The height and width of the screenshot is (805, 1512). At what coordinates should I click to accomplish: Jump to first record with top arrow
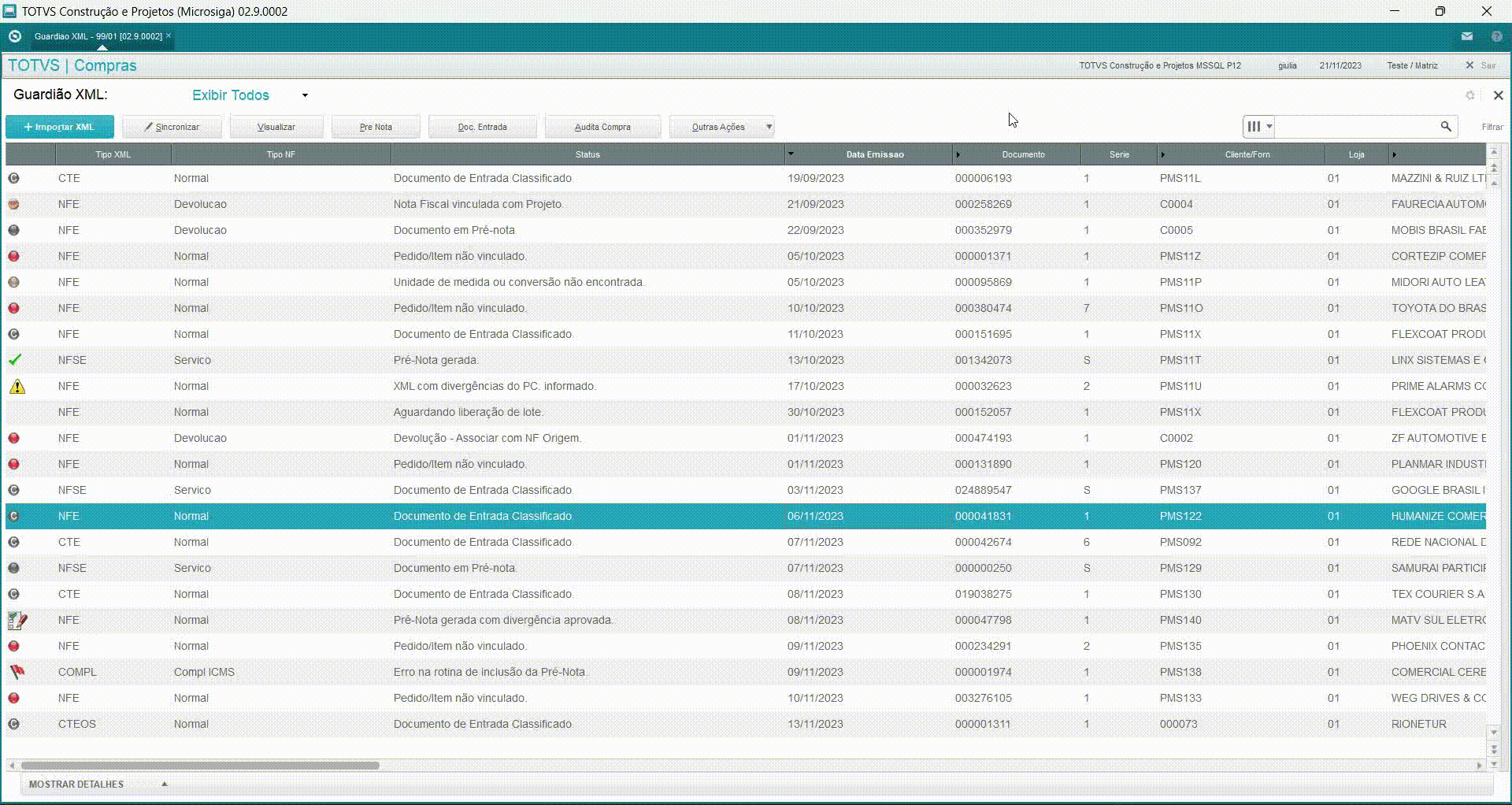[x=1494, y=150]
